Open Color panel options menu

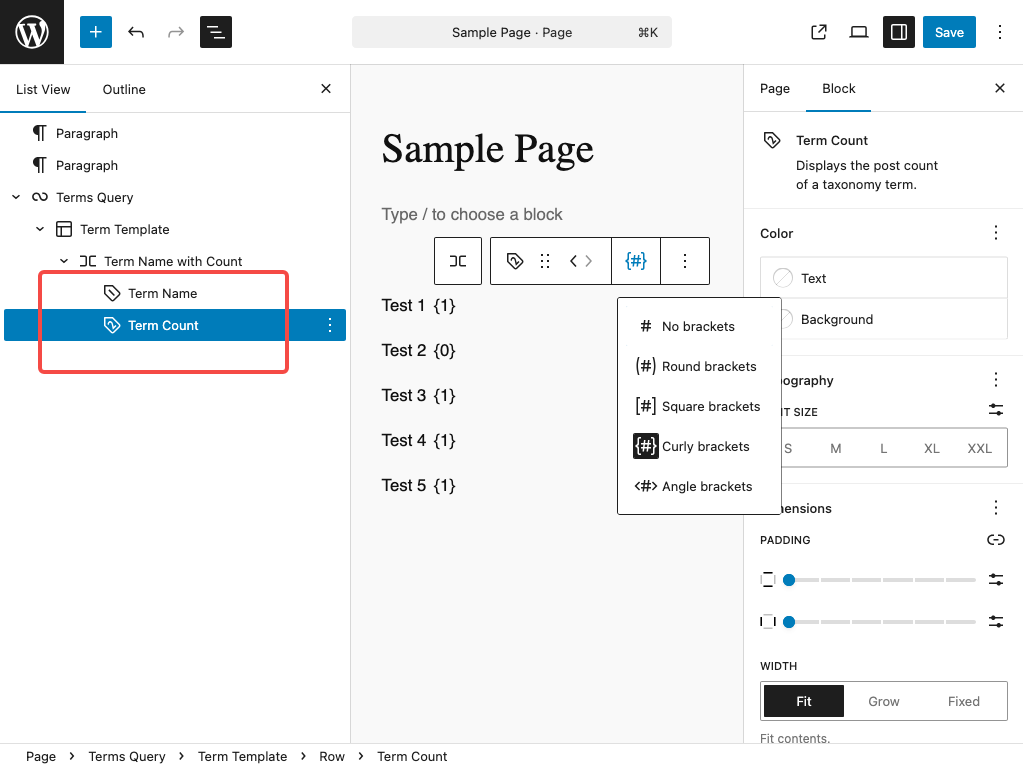[995, 233]
